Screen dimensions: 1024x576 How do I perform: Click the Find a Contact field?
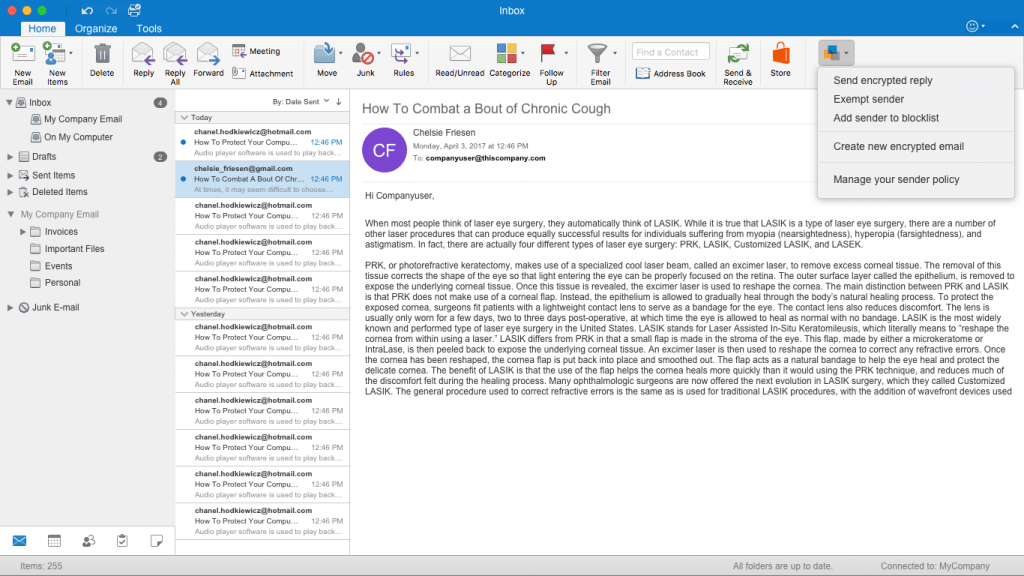[670, 52]
